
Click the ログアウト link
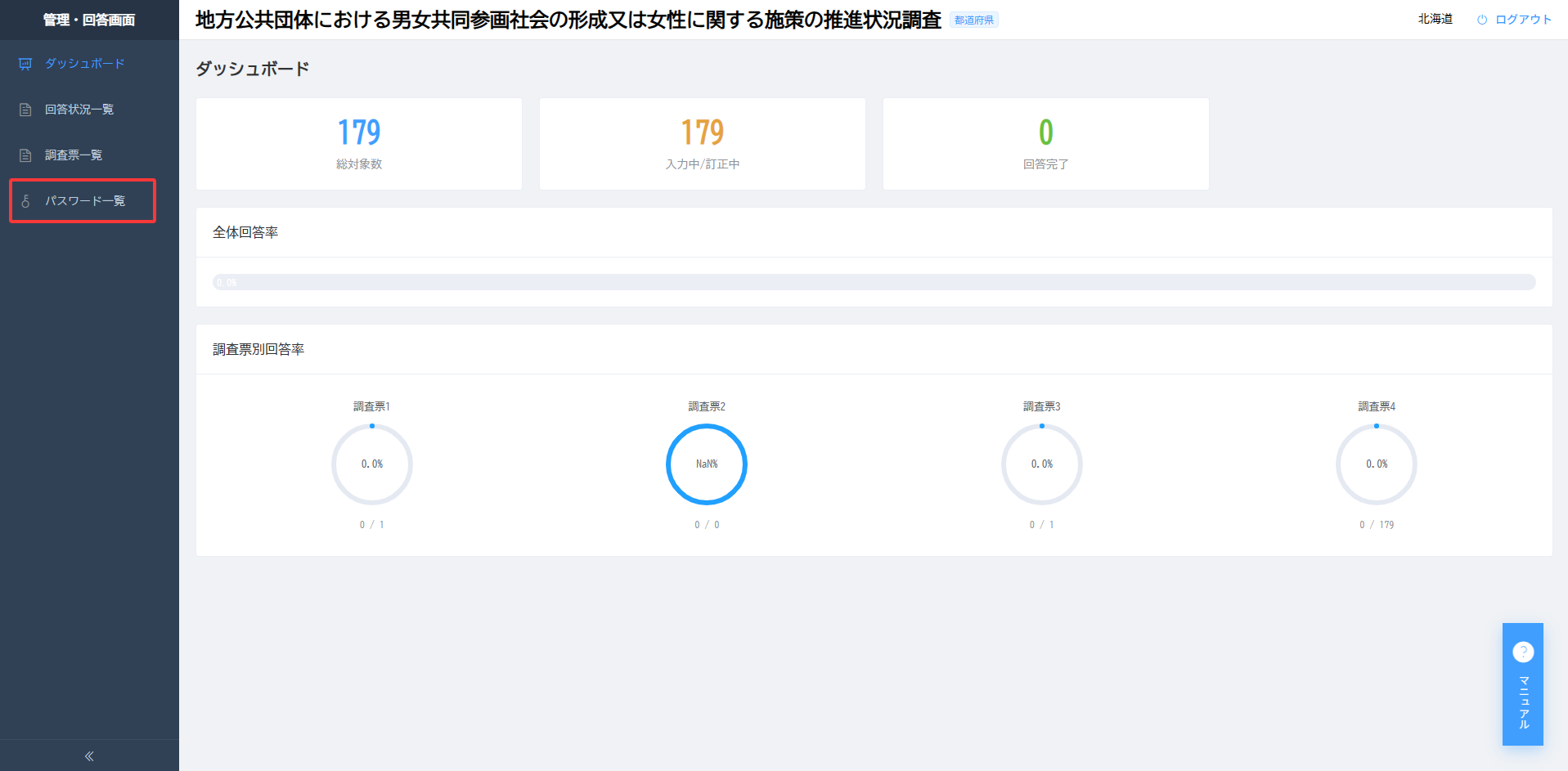tap(1523, 20)
